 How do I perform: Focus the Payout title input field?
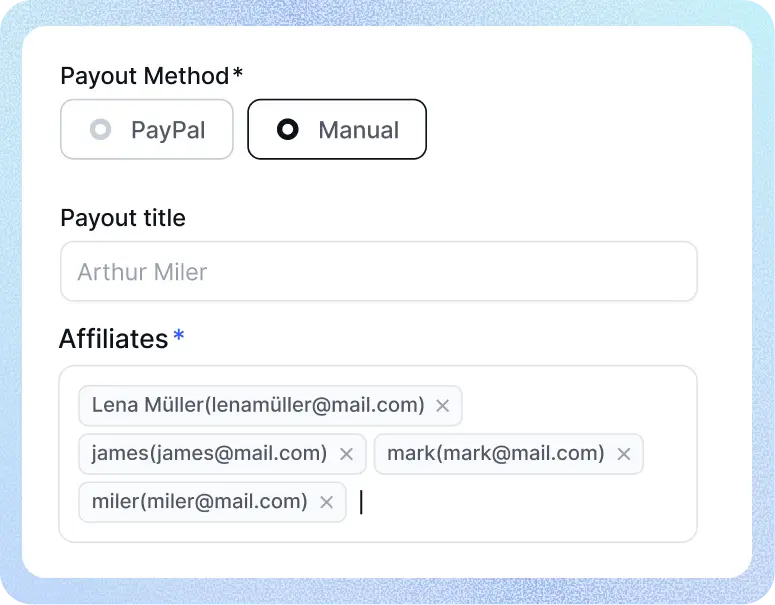[378, 271]
